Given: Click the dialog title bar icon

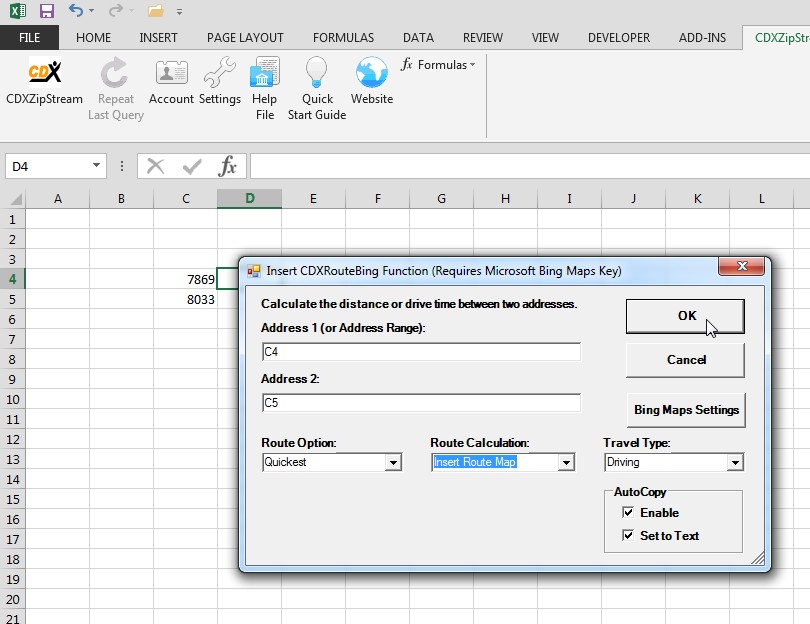Looking at the screenshot, I should click(254, 271).
